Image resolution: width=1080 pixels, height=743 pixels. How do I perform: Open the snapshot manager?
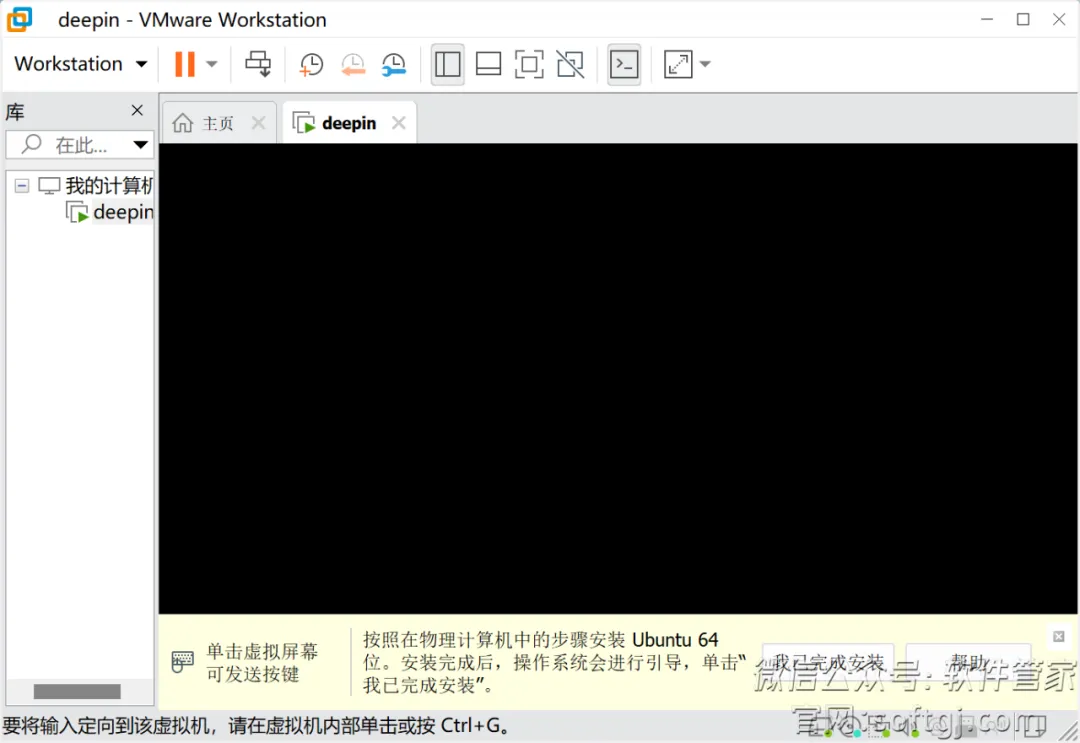tap(394, 64)
